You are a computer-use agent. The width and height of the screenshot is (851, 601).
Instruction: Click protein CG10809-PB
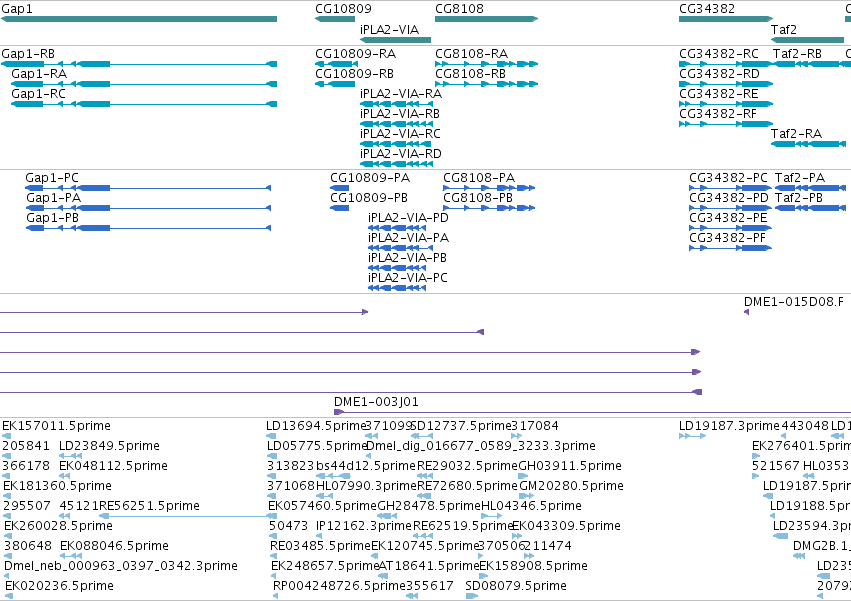pyautogui.click(x=340, y=208)
